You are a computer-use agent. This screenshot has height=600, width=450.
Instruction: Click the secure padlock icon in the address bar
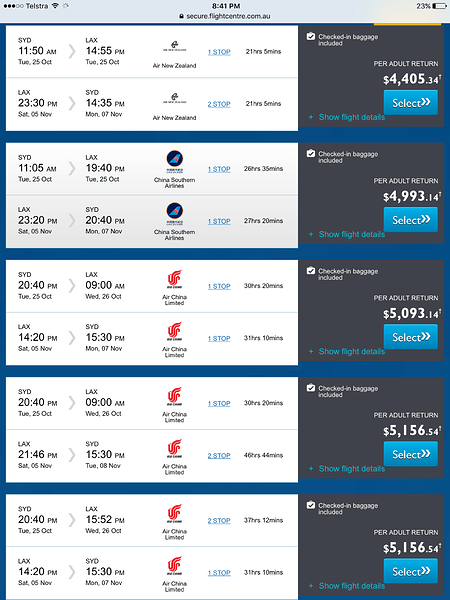(x=181, y=16)
